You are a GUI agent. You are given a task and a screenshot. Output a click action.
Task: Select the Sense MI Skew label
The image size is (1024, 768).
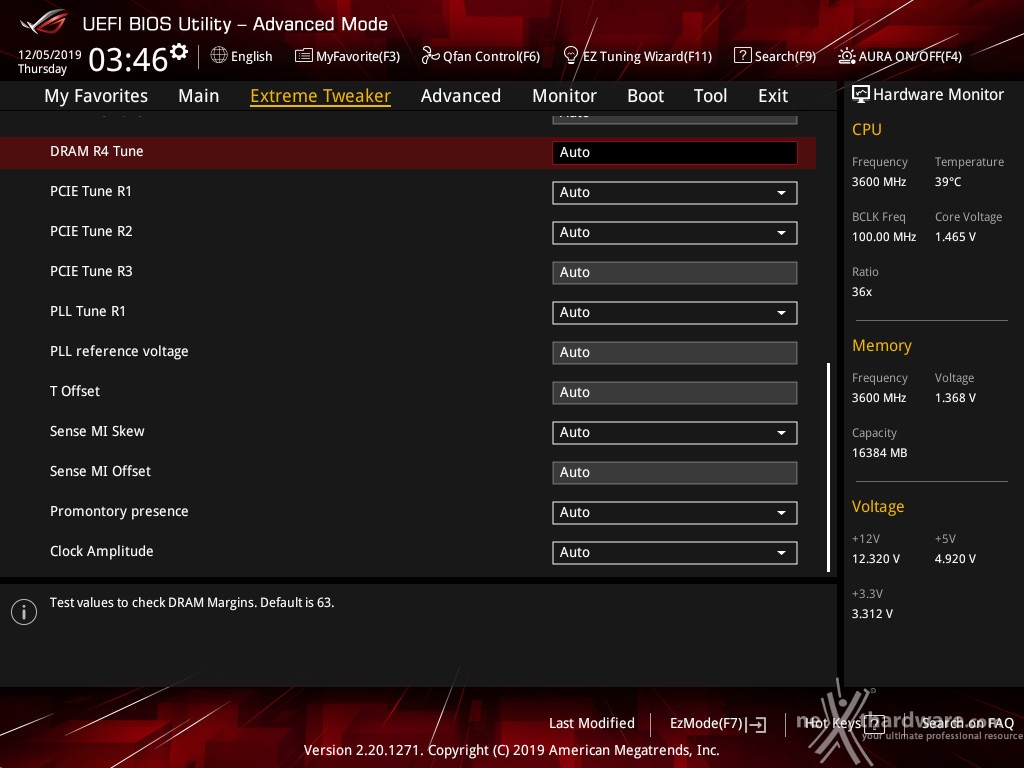pos(97,431)
